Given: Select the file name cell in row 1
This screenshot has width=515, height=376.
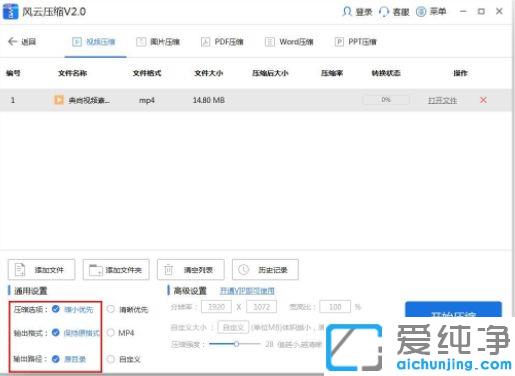Looking at the screenshot, I should coord(89,100).
